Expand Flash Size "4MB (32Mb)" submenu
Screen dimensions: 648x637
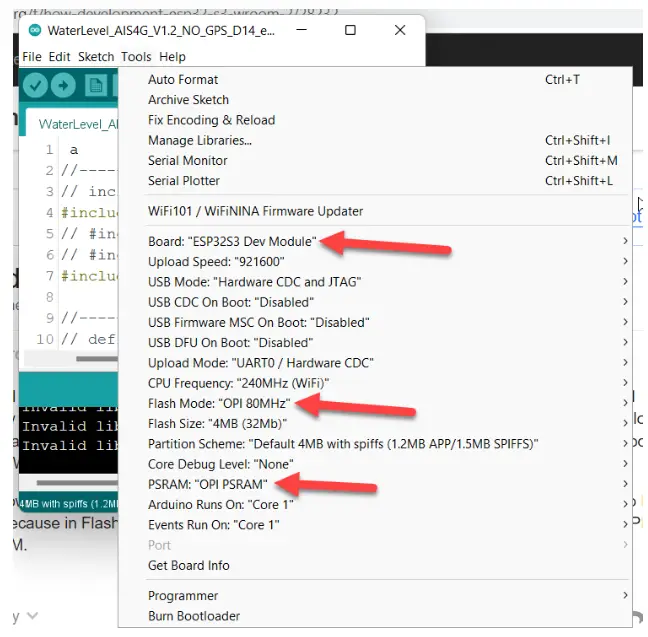375,424
